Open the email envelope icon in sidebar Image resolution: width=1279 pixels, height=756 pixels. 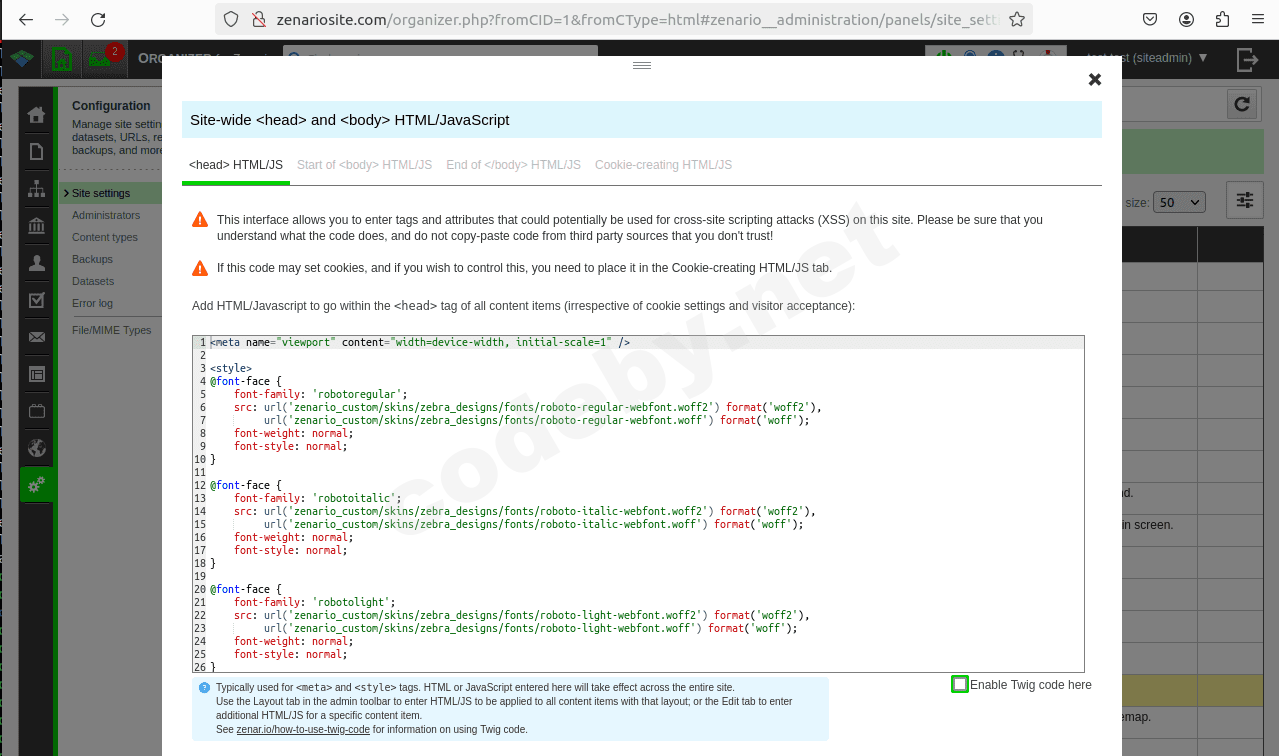click(x=37, y=337)
